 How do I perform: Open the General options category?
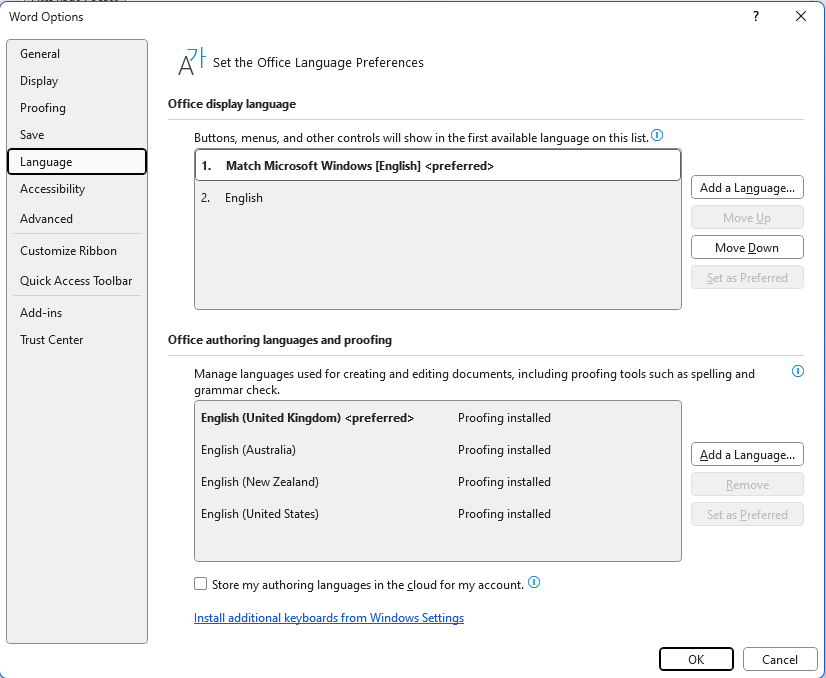[x=77, y=54]
